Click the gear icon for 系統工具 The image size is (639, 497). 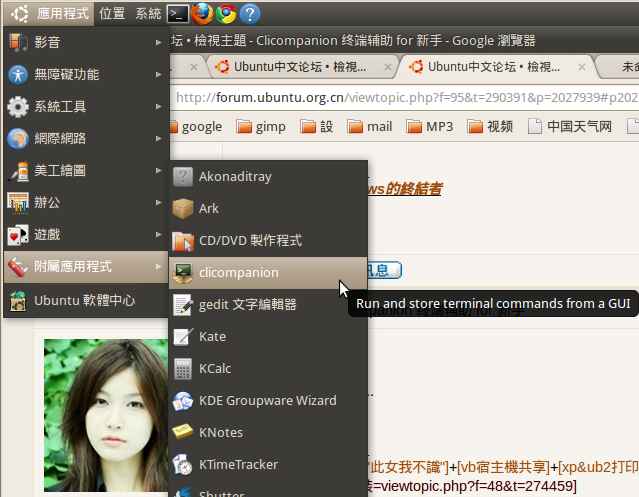18,107
